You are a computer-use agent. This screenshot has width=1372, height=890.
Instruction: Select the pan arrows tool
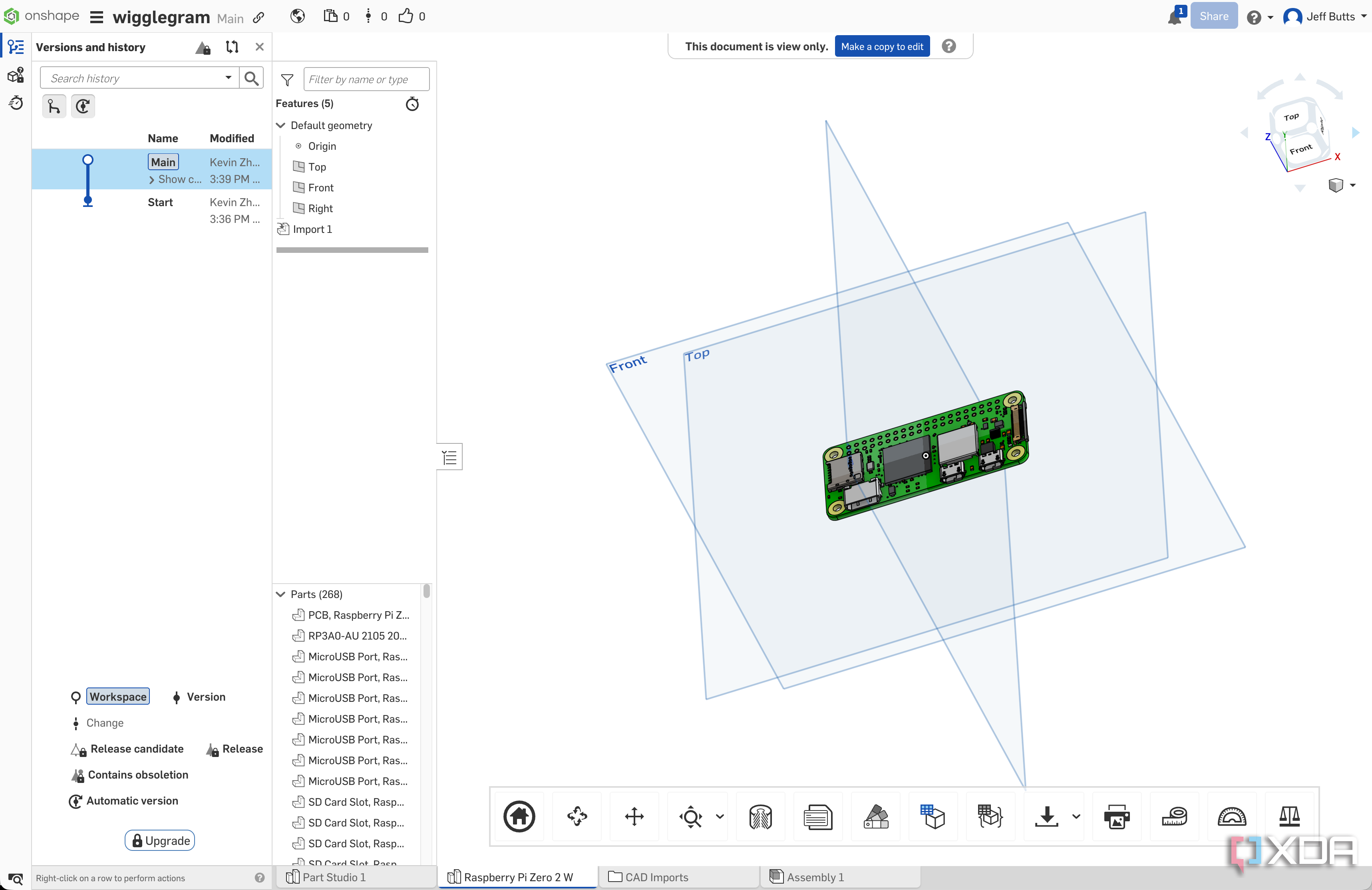[635, 816]
